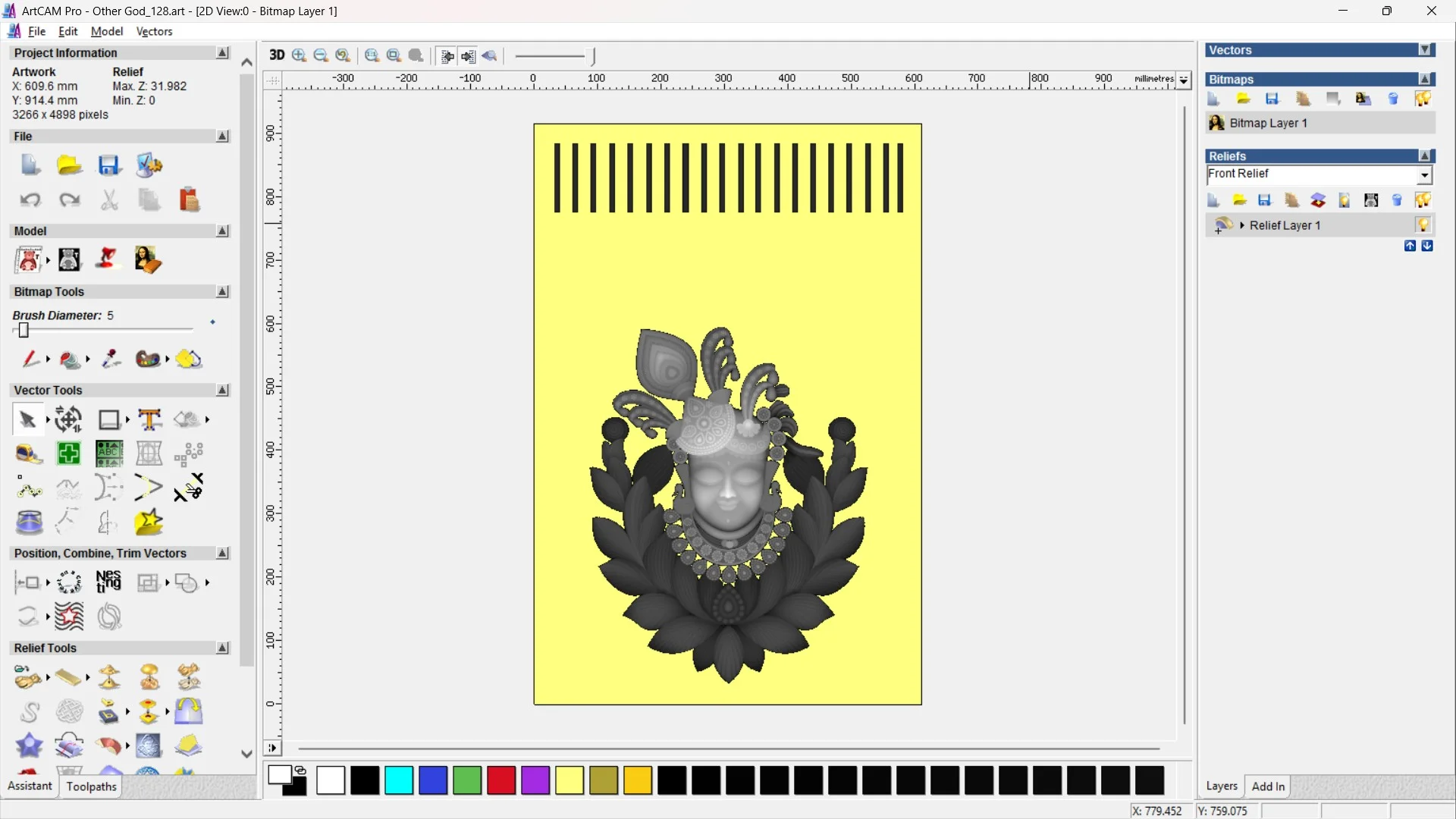Image resolution: width=1456 pixels, height=819 pixels.
Task: Zoom in on the model
Action: click(298, 55)
